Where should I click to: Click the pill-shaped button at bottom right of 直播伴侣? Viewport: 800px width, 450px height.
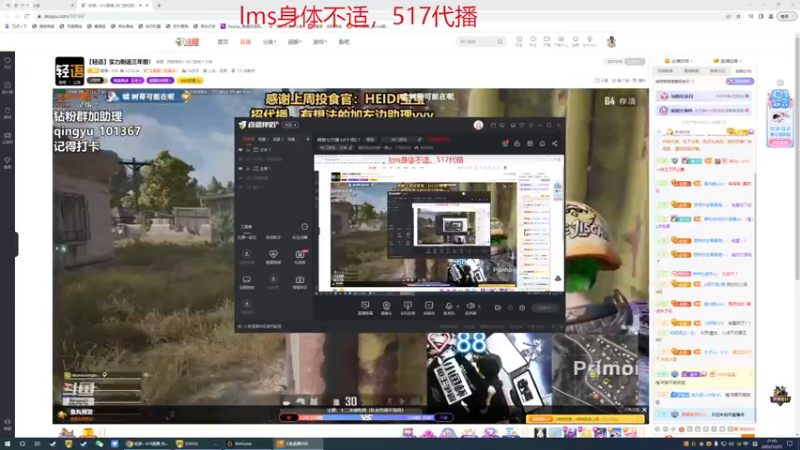click(544, 308)
